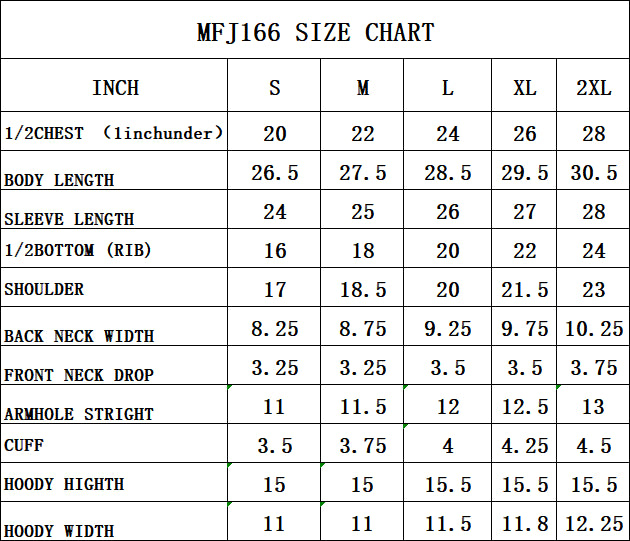Screen dimensions: 630x541
Task: Click the HOODY HIGHTH row label
Action: (64, 484)
